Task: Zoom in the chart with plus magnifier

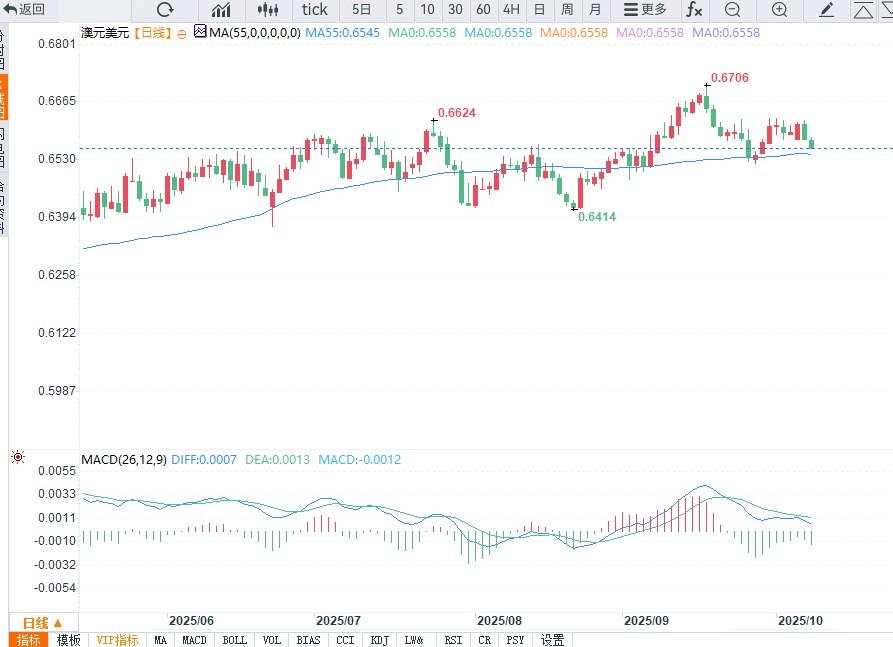Action: 780,10
